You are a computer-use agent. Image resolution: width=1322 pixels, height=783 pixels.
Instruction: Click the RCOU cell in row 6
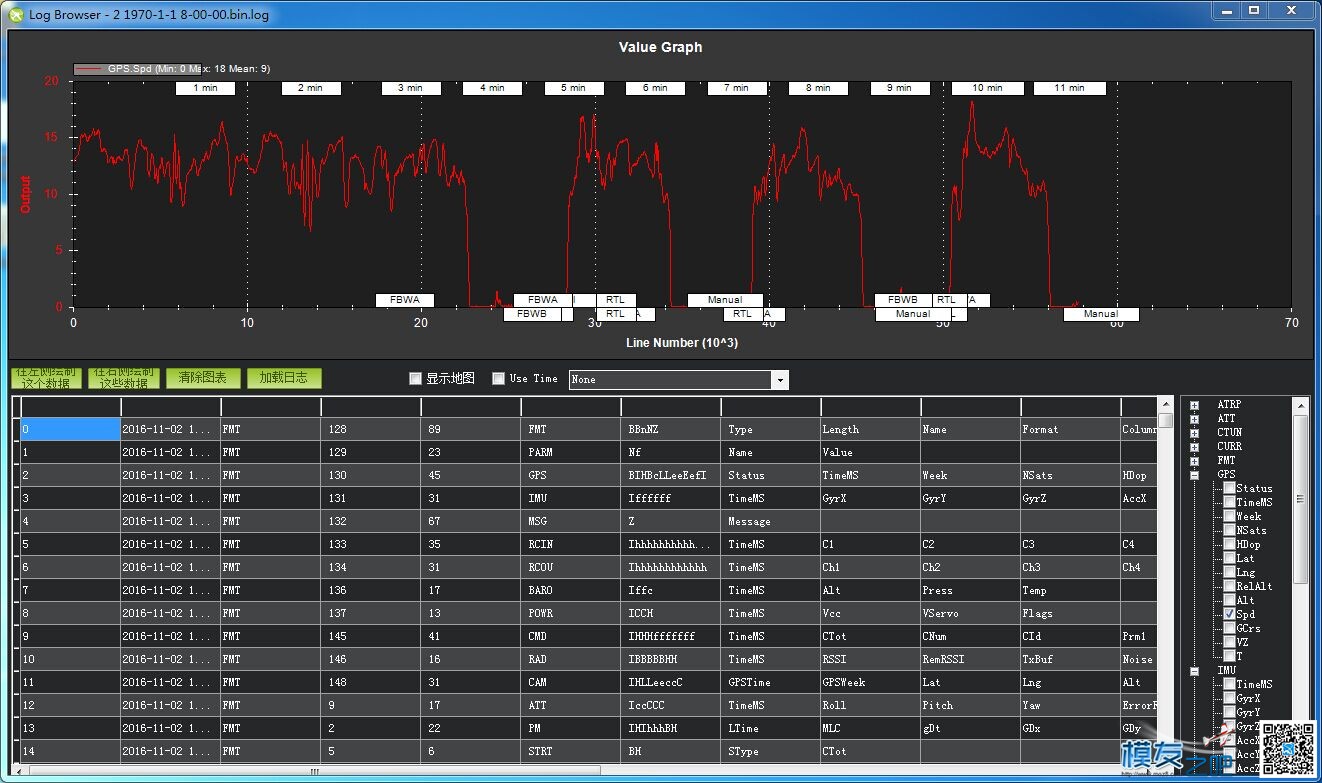tap(570, 567)
